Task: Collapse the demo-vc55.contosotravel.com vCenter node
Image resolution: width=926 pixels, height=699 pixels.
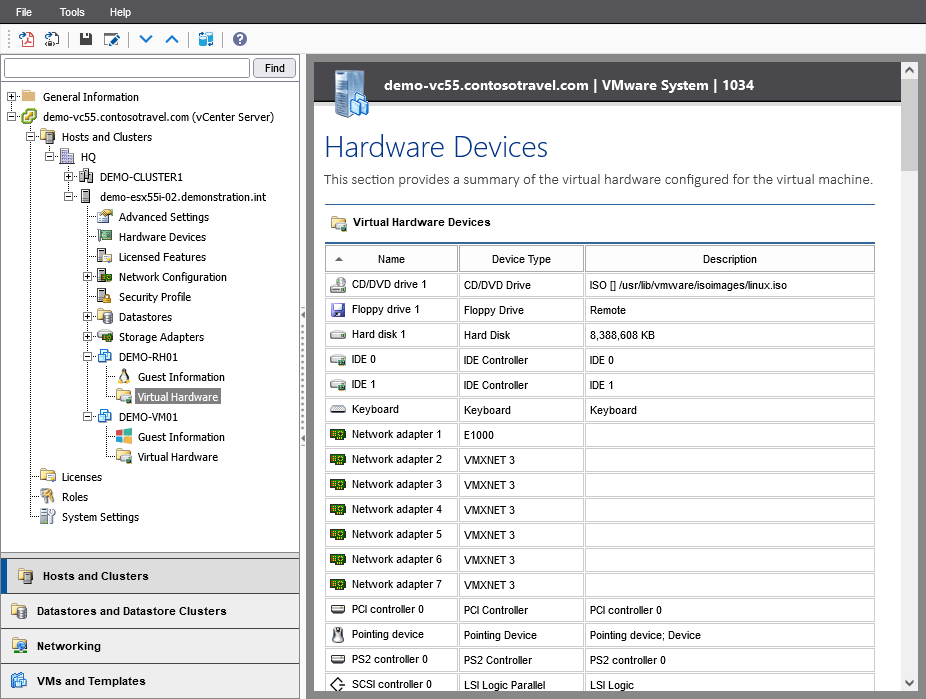Action: [11, 116]
